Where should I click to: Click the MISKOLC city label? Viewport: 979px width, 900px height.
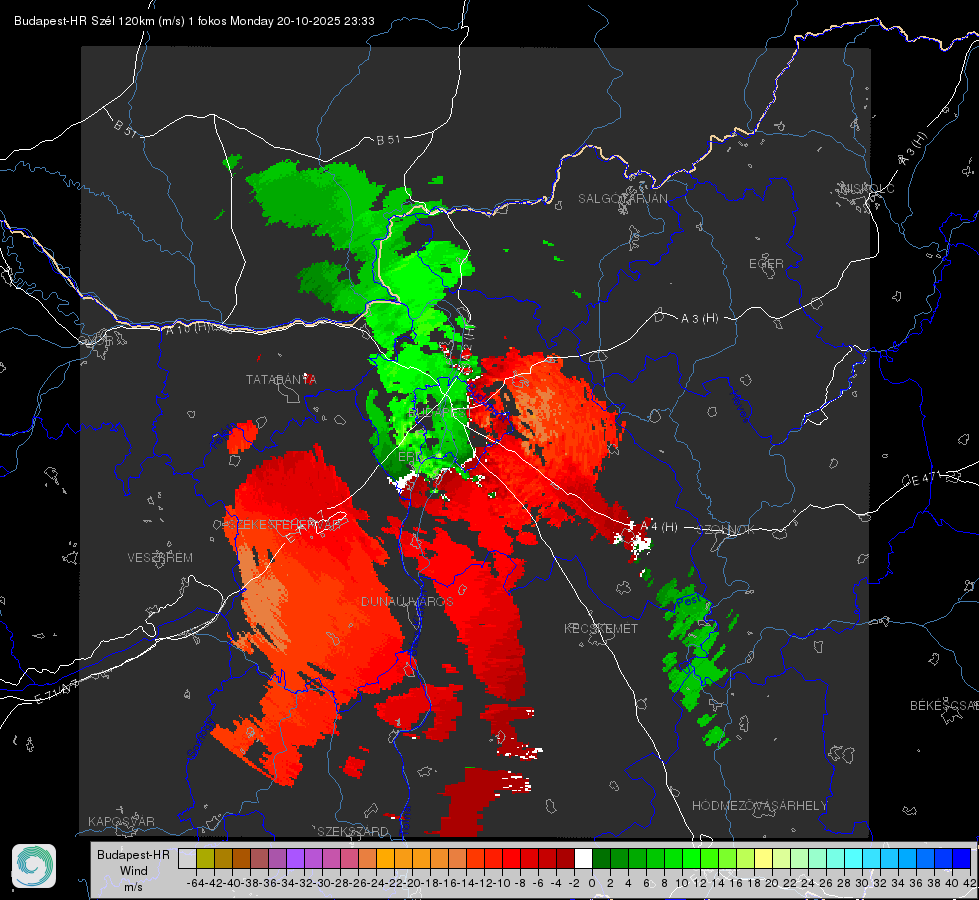[x=868, y=188]
